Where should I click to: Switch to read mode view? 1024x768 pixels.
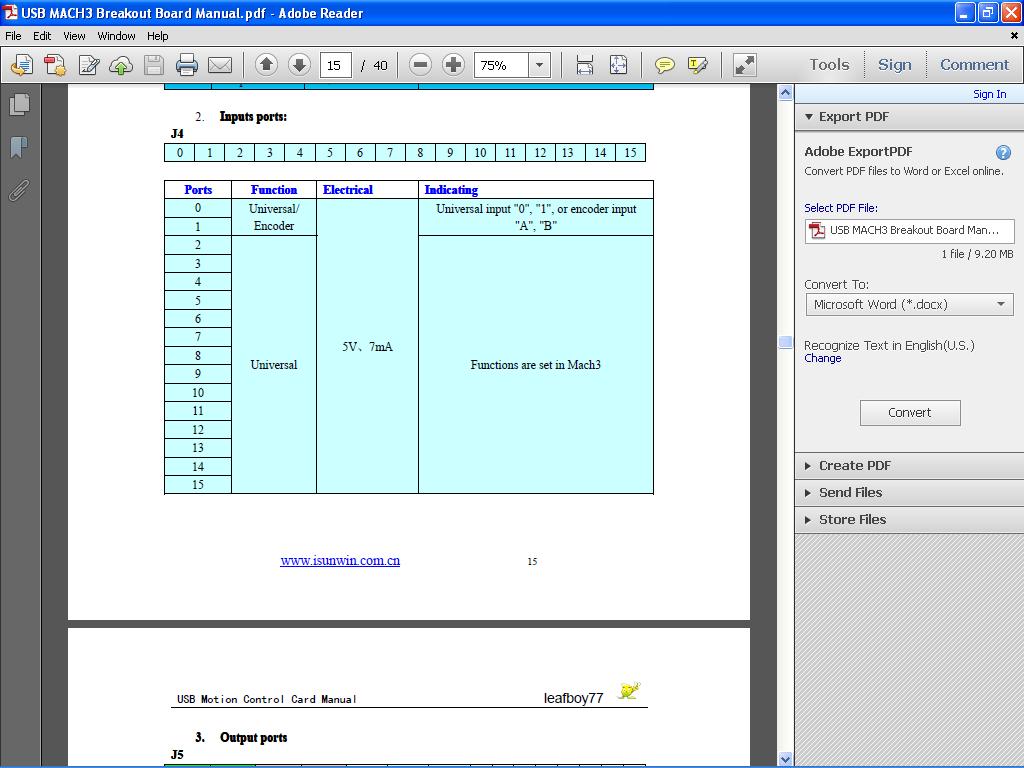click(745, 65)
